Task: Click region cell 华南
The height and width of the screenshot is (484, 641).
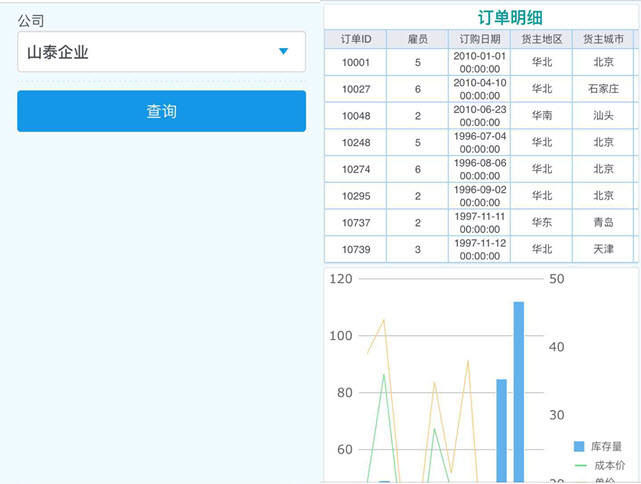Action: [542, 116]
